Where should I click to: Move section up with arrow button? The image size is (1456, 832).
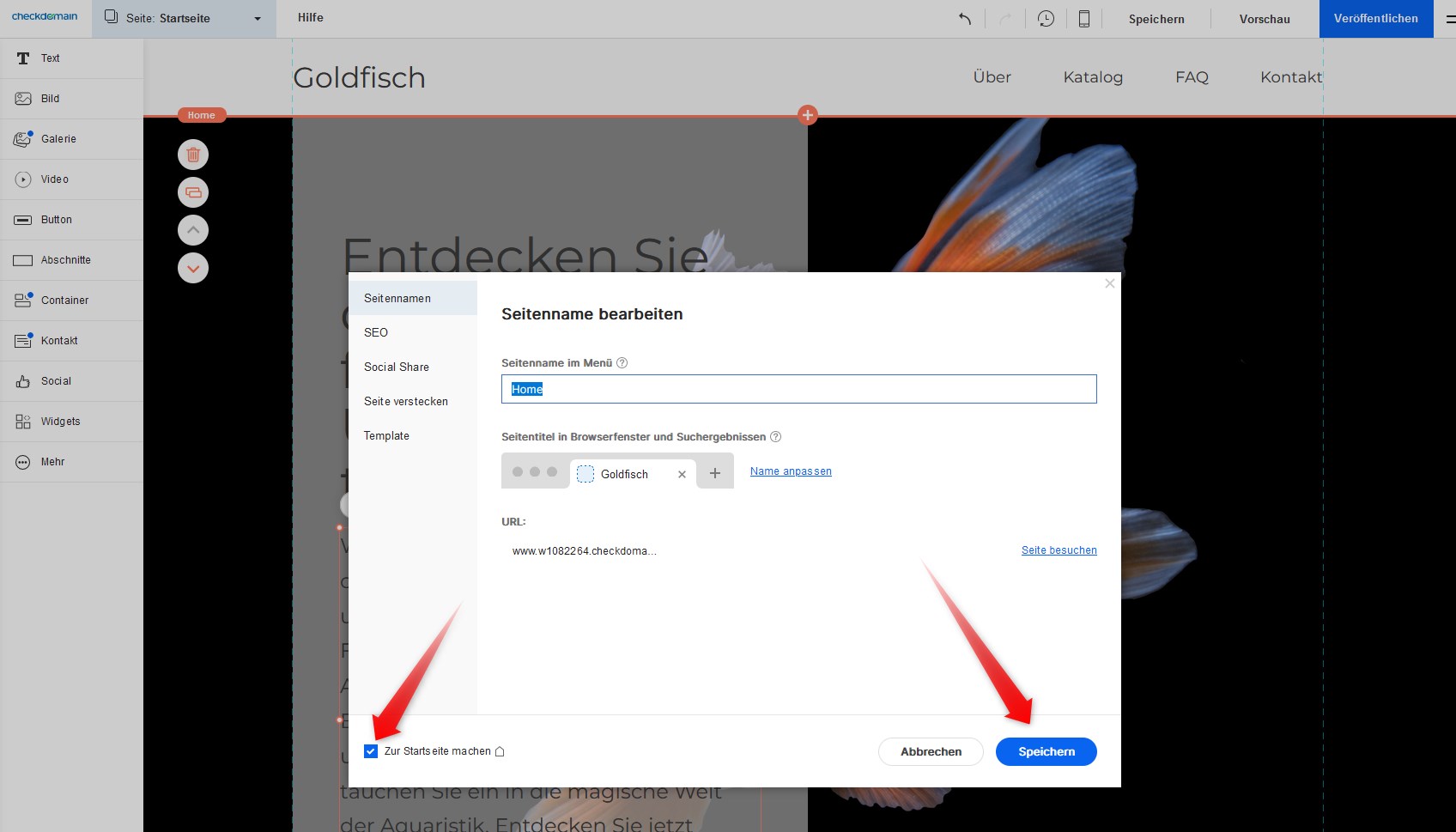click(x=193, y=230)
